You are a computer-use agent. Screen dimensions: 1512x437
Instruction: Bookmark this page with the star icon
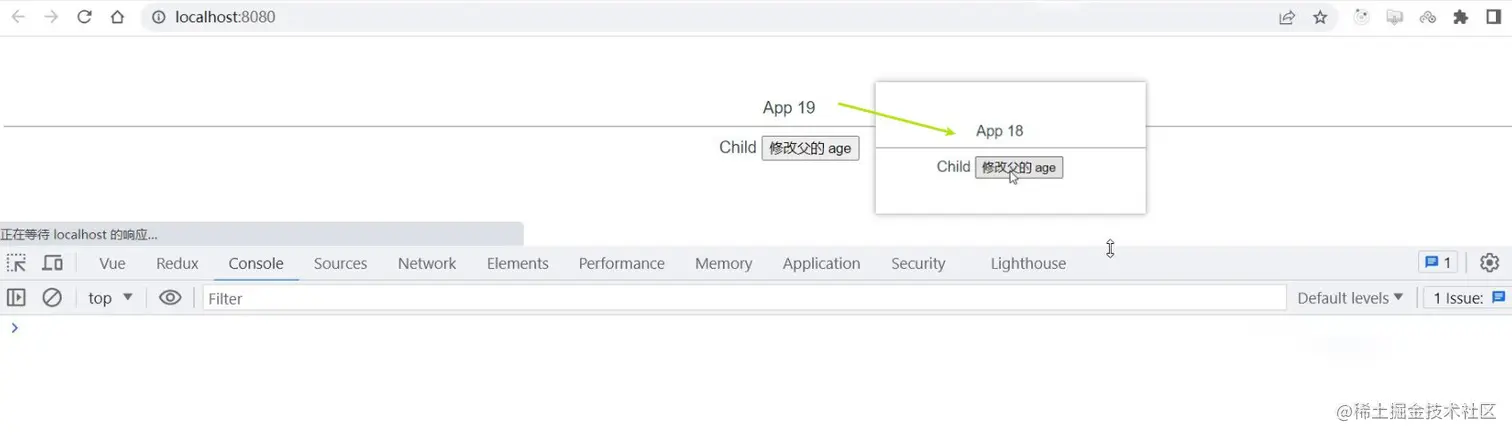(x=1320, y=17)
